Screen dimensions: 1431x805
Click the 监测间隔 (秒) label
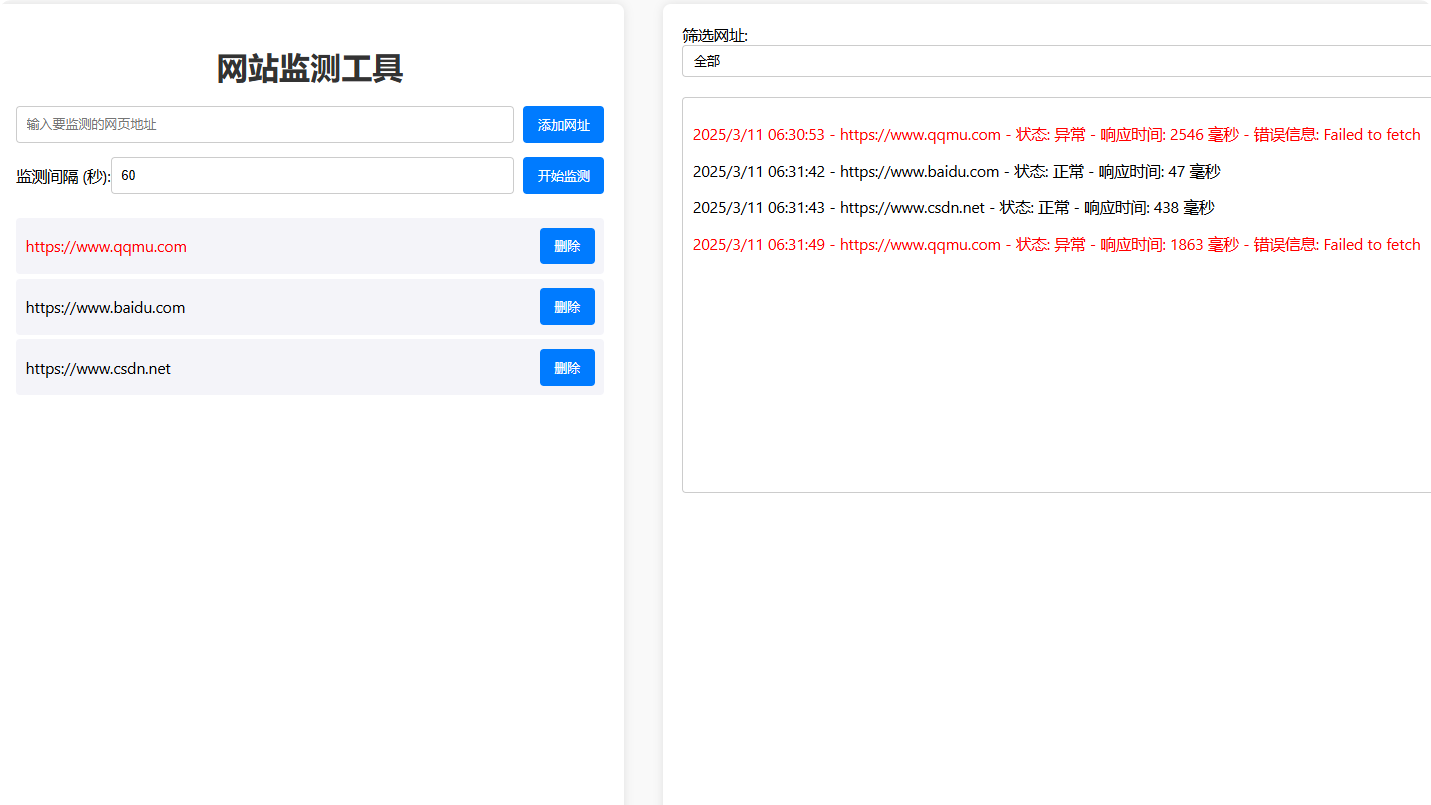[63, 177]
